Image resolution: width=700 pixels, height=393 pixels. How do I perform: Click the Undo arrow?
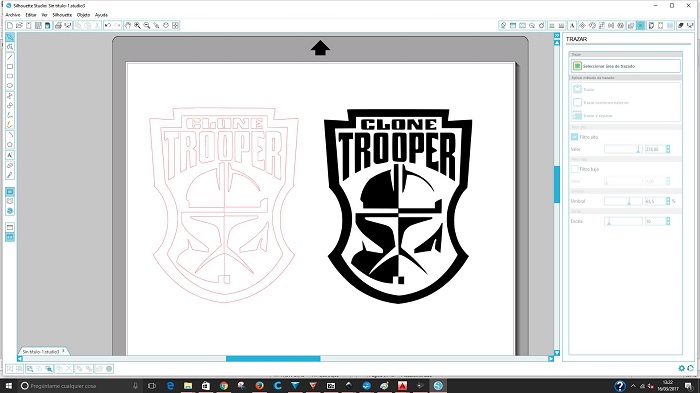click(x=108, y=25)
